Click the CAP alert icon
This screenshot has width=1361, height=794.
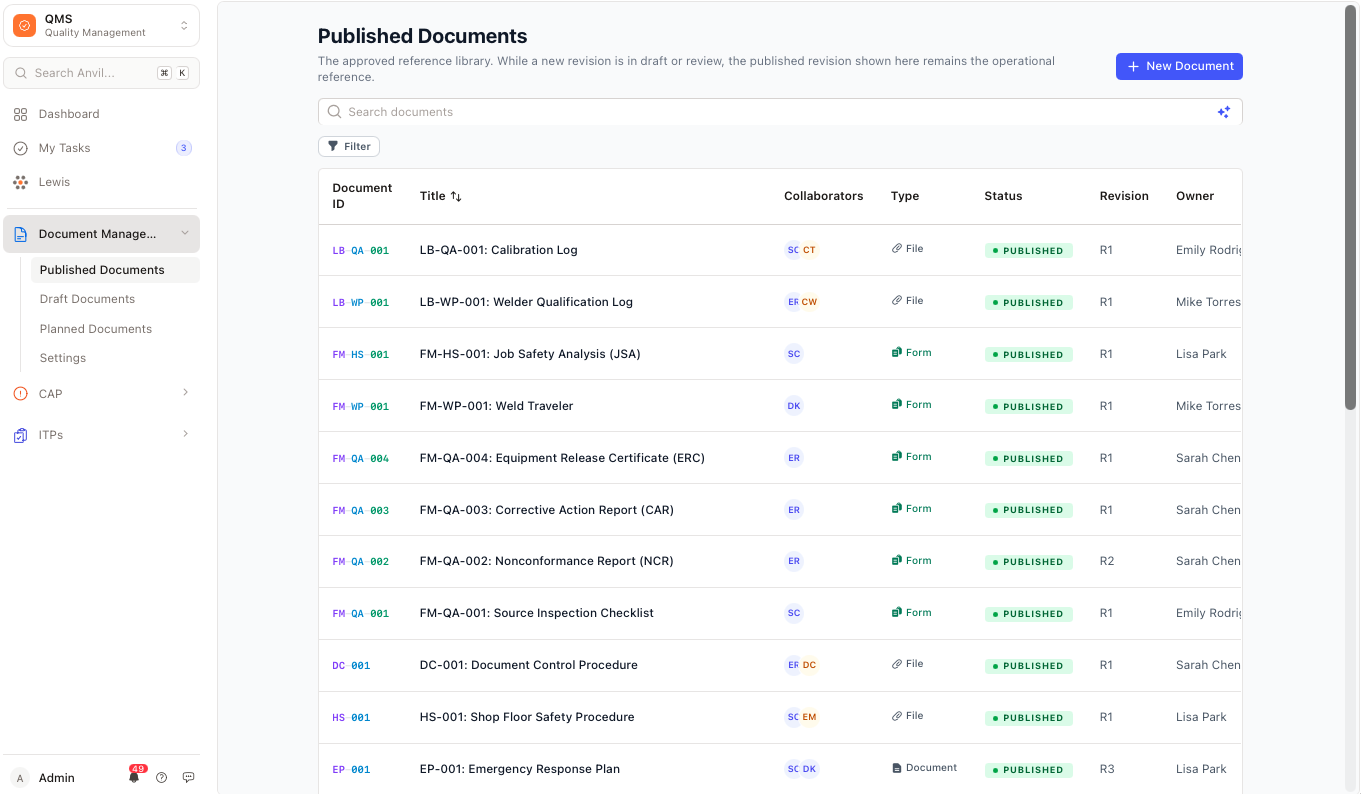point(20,394)
